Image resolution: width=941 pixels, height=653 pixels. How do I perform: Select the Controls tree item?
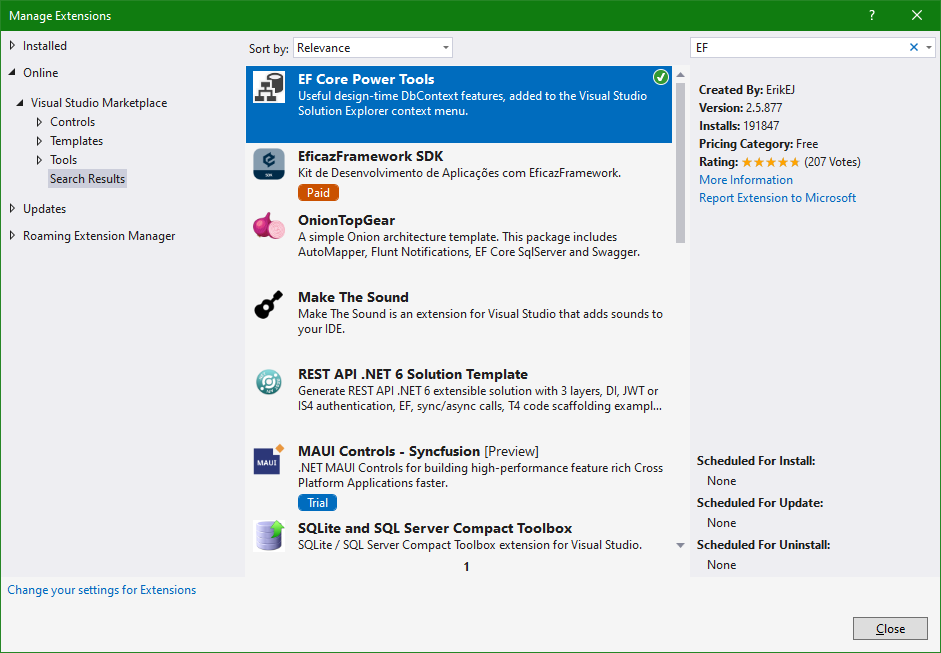pyautogui.click(x=73, y=122)
